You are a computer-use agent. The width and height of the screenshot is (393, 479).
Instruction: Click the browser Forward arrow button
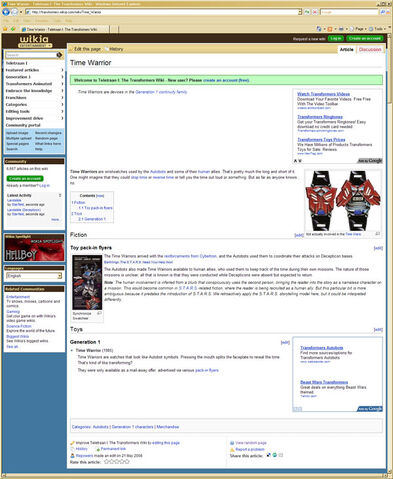14,12
